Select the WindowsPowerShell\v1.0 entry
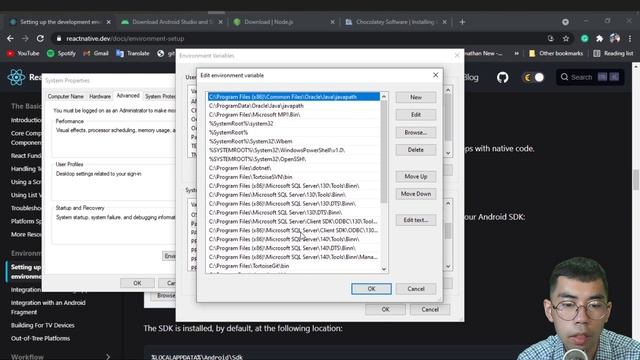The width and height of the screenshot is (640, 360). (293, 150)
